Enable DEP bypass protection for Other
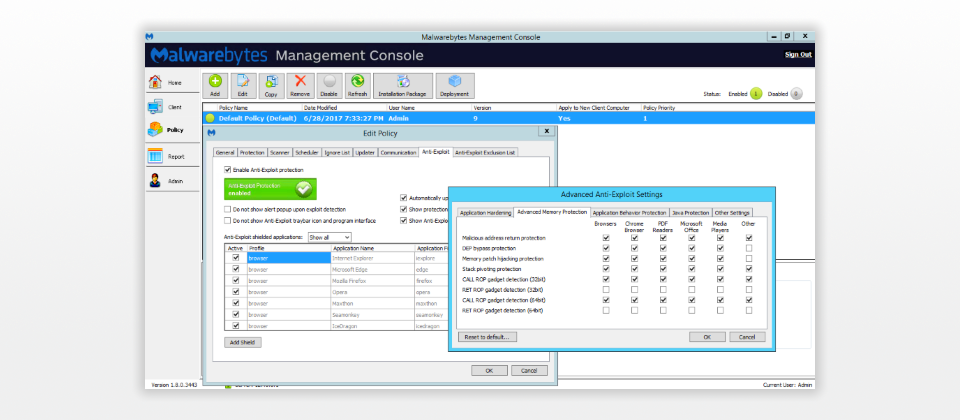Screen dimensions: 960x420 (x=749, y=248)
